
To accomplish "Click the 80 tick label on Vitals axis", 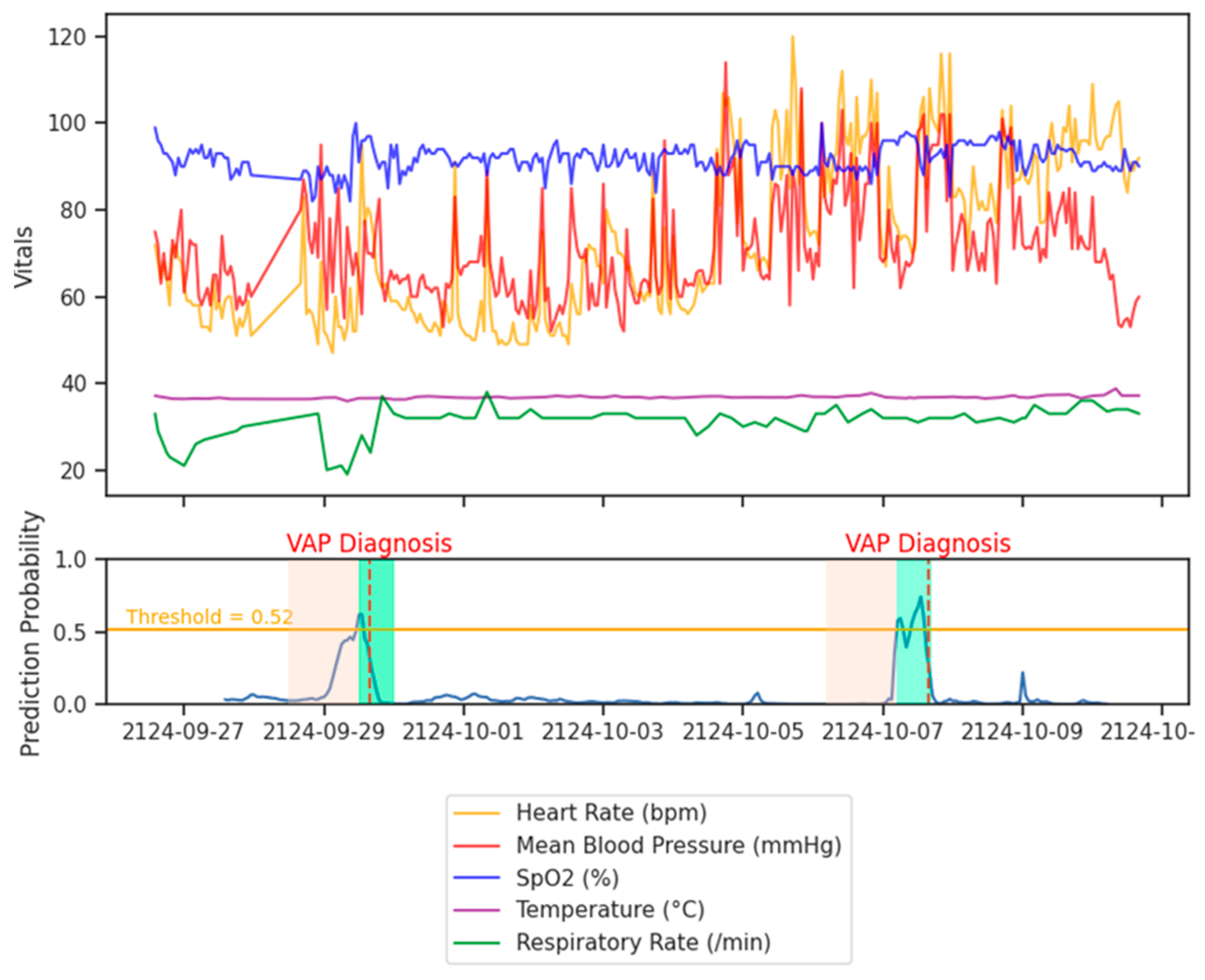I will click(73, 211).
